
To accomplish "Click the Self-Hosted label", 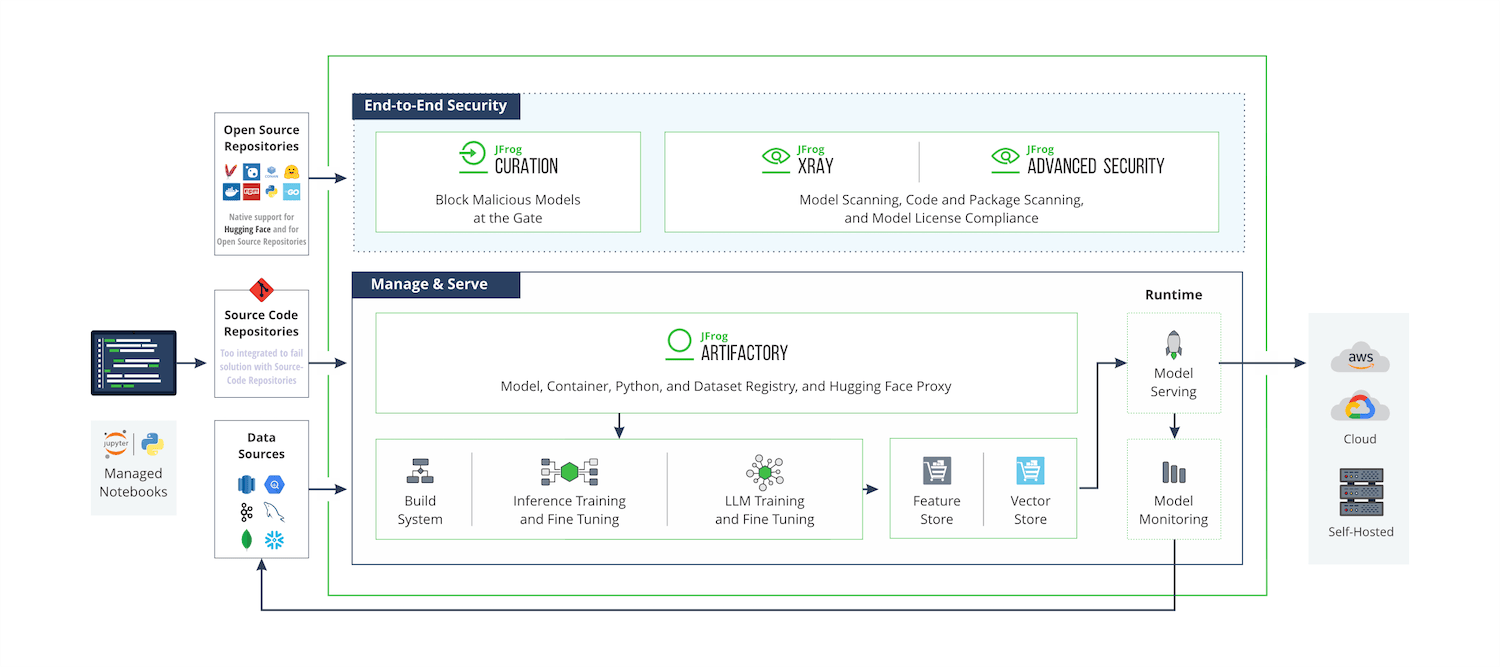I will tap(1360, 532).
